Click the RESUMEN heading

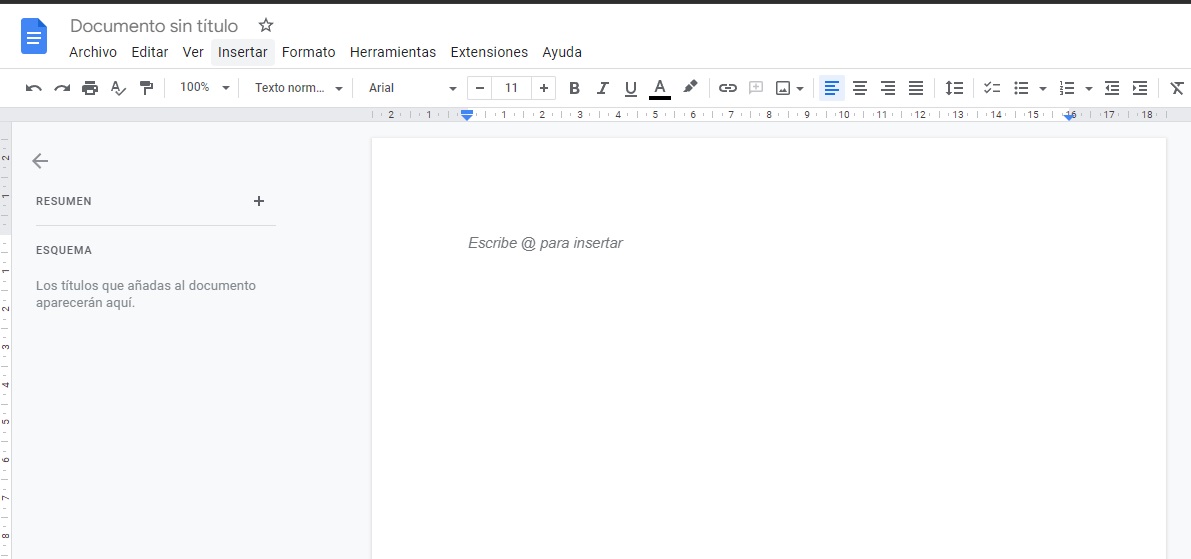(64, 201)
